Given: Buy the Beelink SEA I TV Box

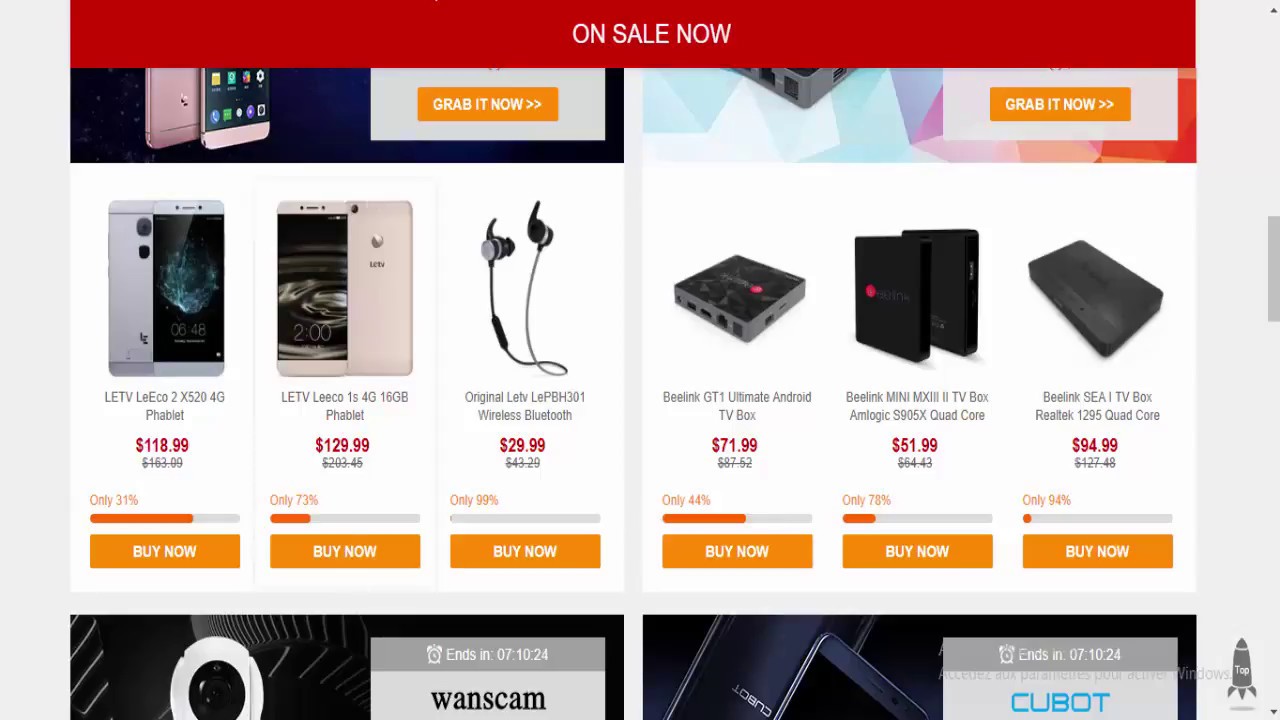Looking at the screenshot, I should pyautogui.click(x=1097, y=551).
